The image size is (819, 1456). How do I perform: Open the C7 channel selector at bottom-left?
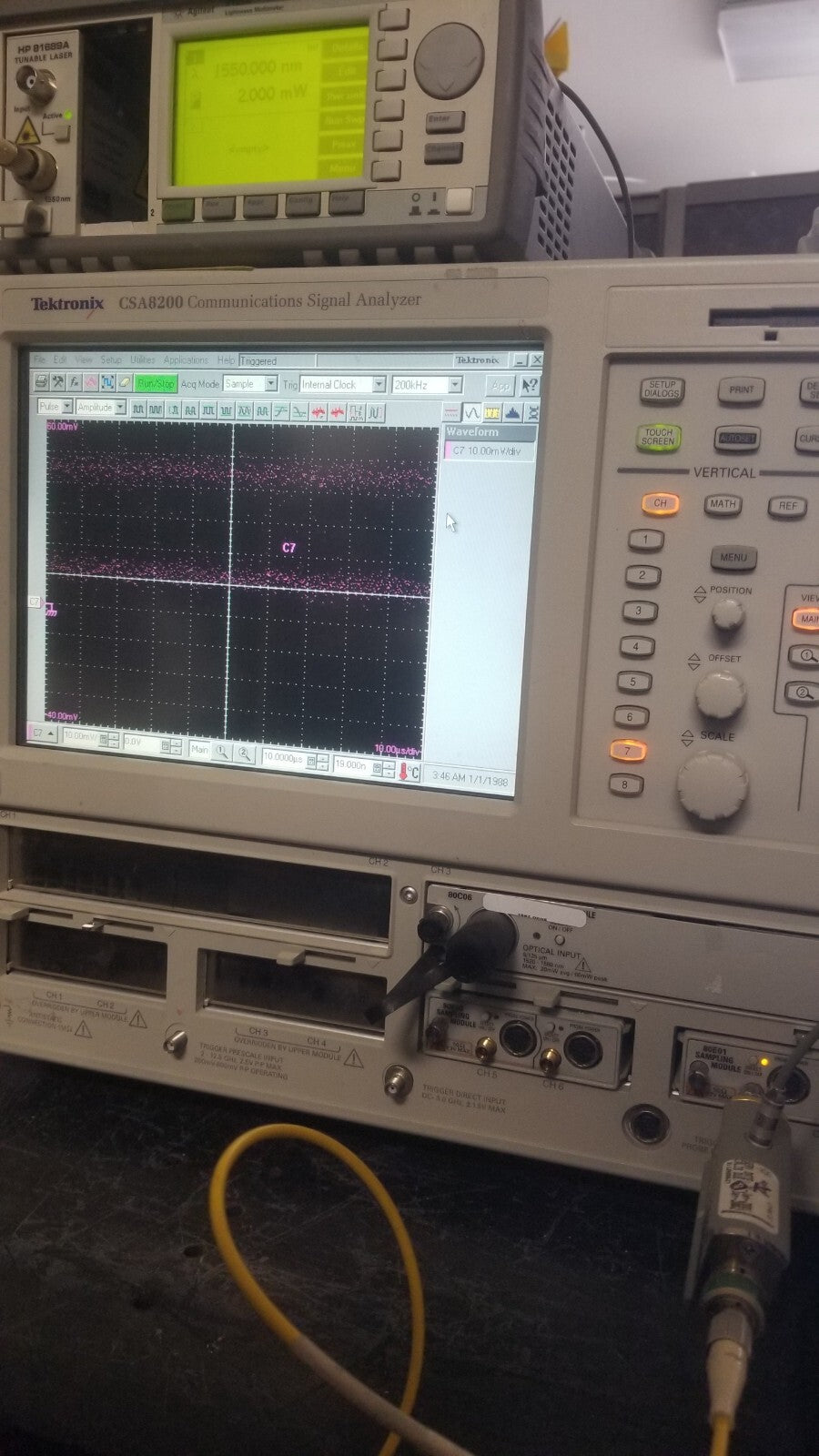click(x=44, y=733)
